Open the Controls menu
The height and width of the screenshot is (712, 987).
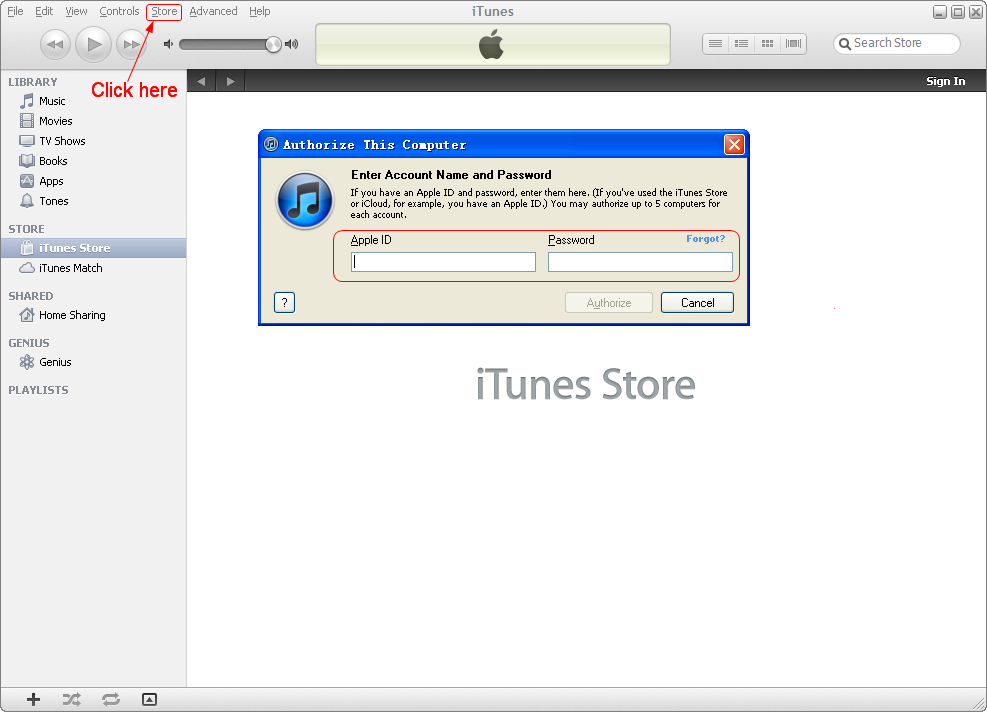pyautogui.click(x=119, y=11)
